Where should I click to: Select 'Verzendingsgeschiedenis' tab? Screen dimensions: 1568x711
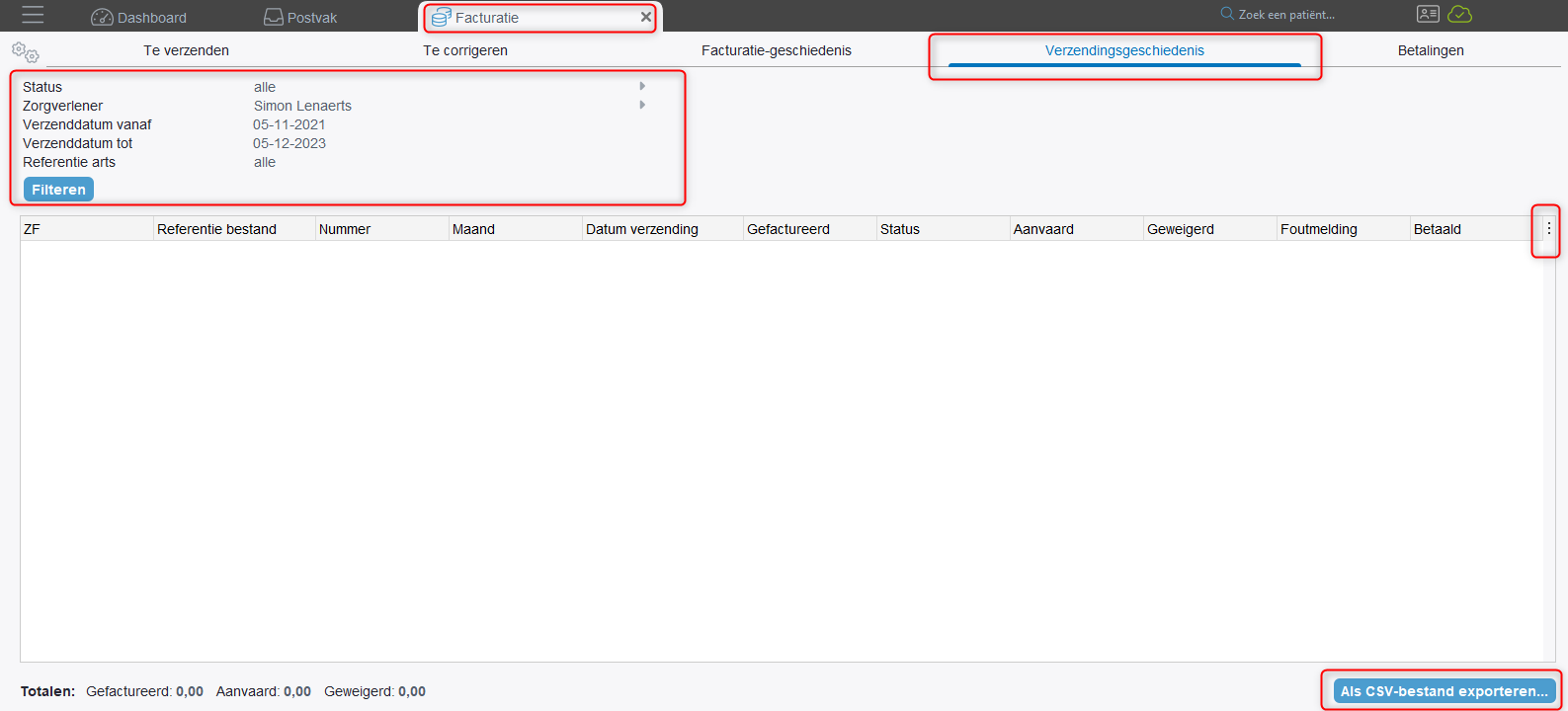[x=1124, y=50]
